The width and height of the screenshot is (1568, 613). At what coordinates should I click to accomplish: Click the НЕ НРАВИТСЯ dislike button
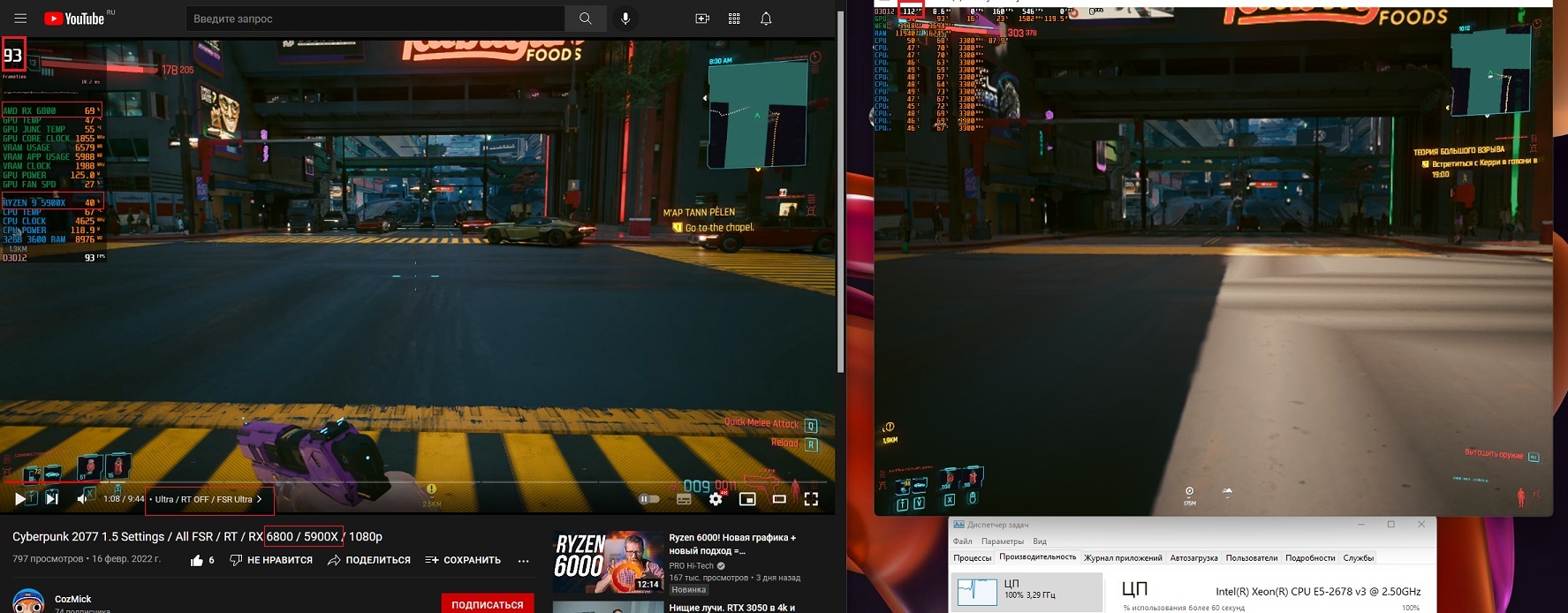[271, 560]
